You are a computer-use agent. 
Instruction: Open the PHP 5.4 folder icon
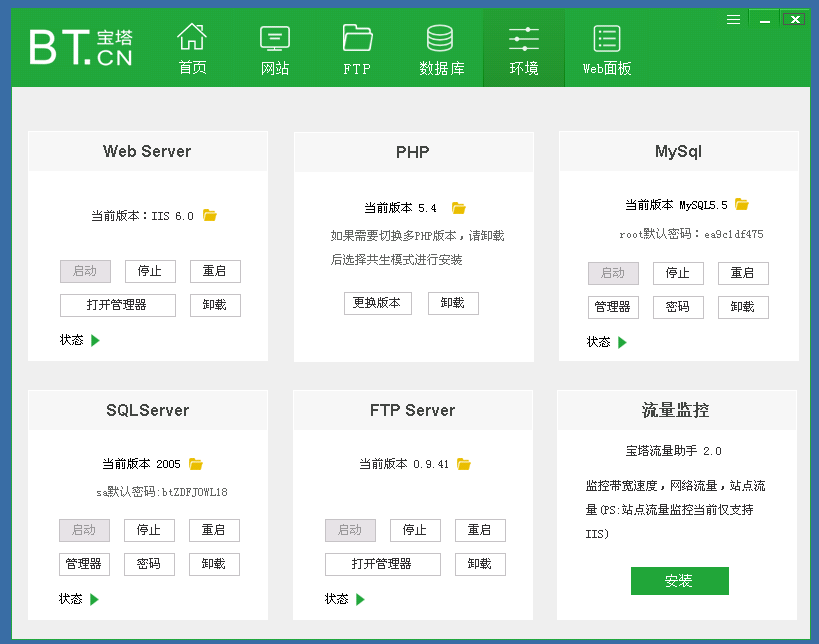pyautogui.click(x=459, y=208)
